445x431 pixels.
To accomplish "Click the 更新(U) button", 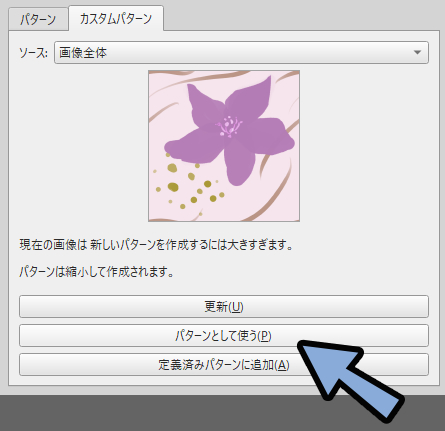I will tap(224, 306).
